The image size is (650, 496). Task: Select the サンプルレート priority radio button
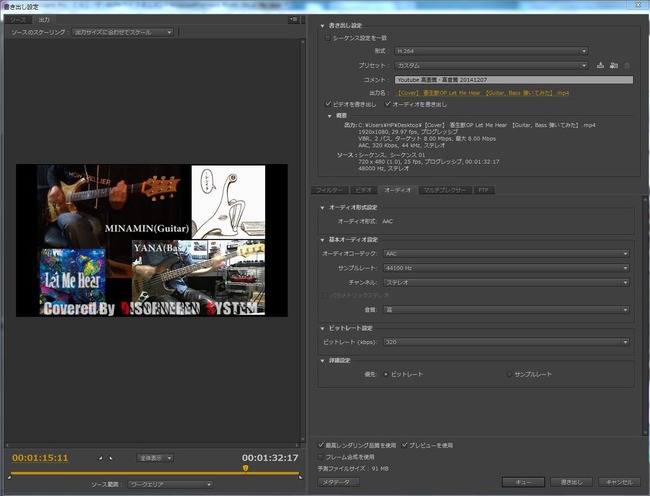tap(509, 374)
